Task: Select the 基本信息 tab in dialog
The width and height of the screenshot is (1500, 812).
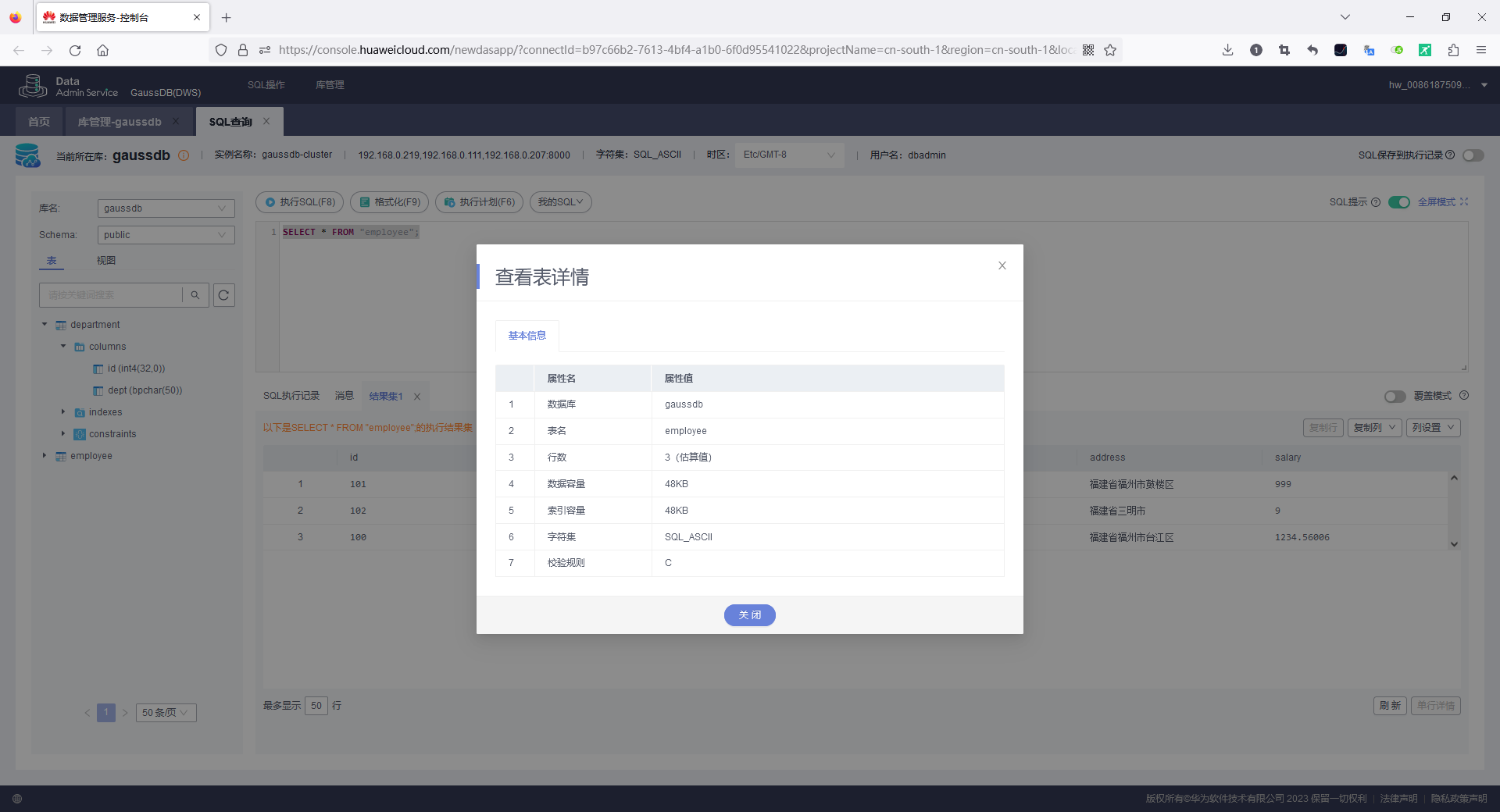Action: [527, 336]
